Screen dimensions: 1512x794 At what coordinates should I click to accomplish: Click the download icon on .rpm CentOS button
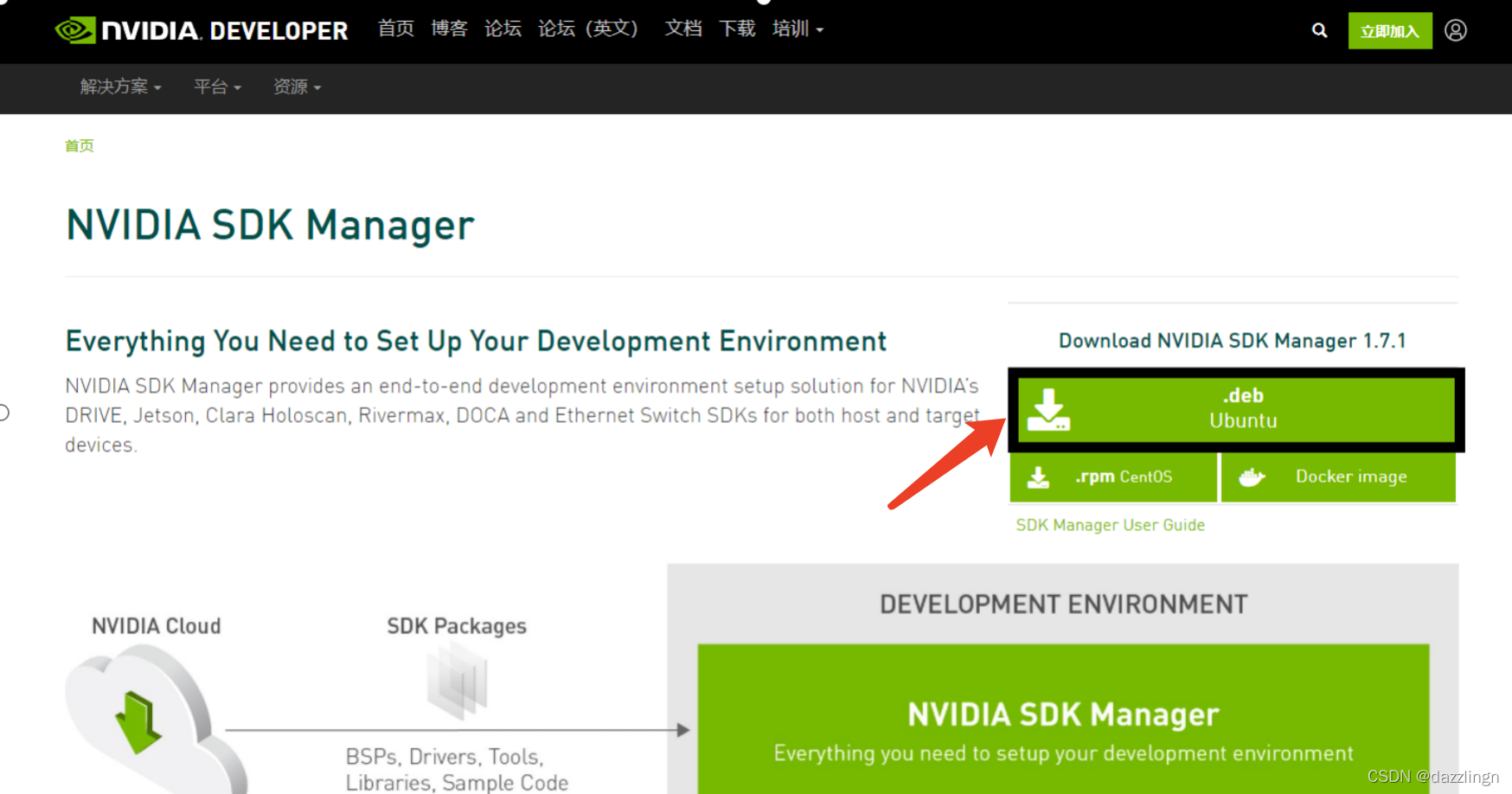[x=1038, y=477]
